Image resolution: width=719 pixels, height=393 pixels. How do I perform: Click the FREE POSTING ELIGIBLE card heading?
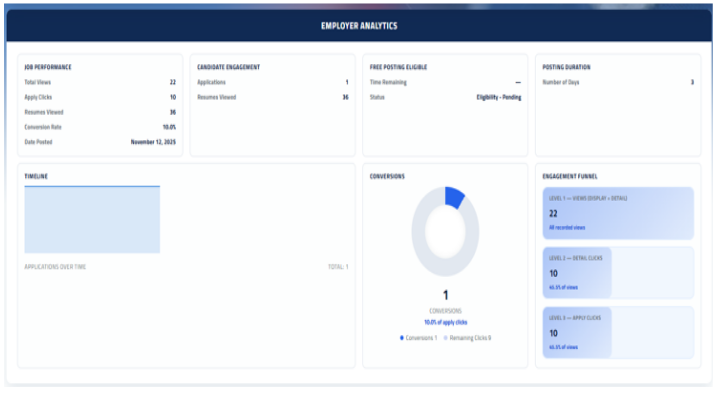tap(398, 67)
